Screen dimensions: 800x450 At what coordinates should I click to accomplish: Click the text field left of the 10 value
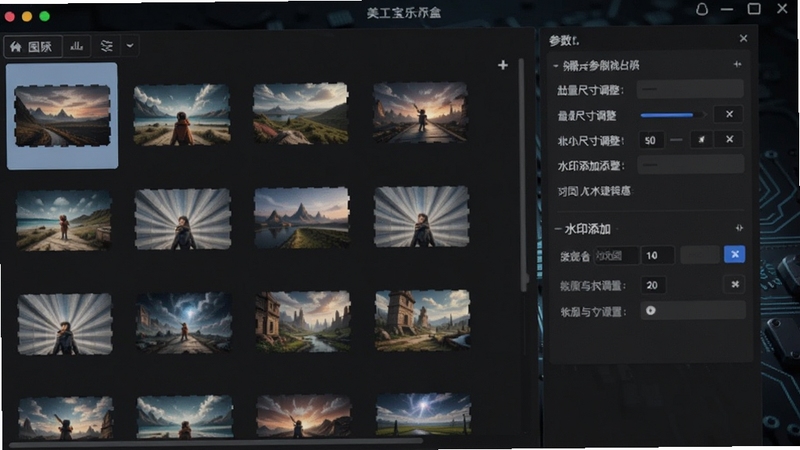(616, 255)
